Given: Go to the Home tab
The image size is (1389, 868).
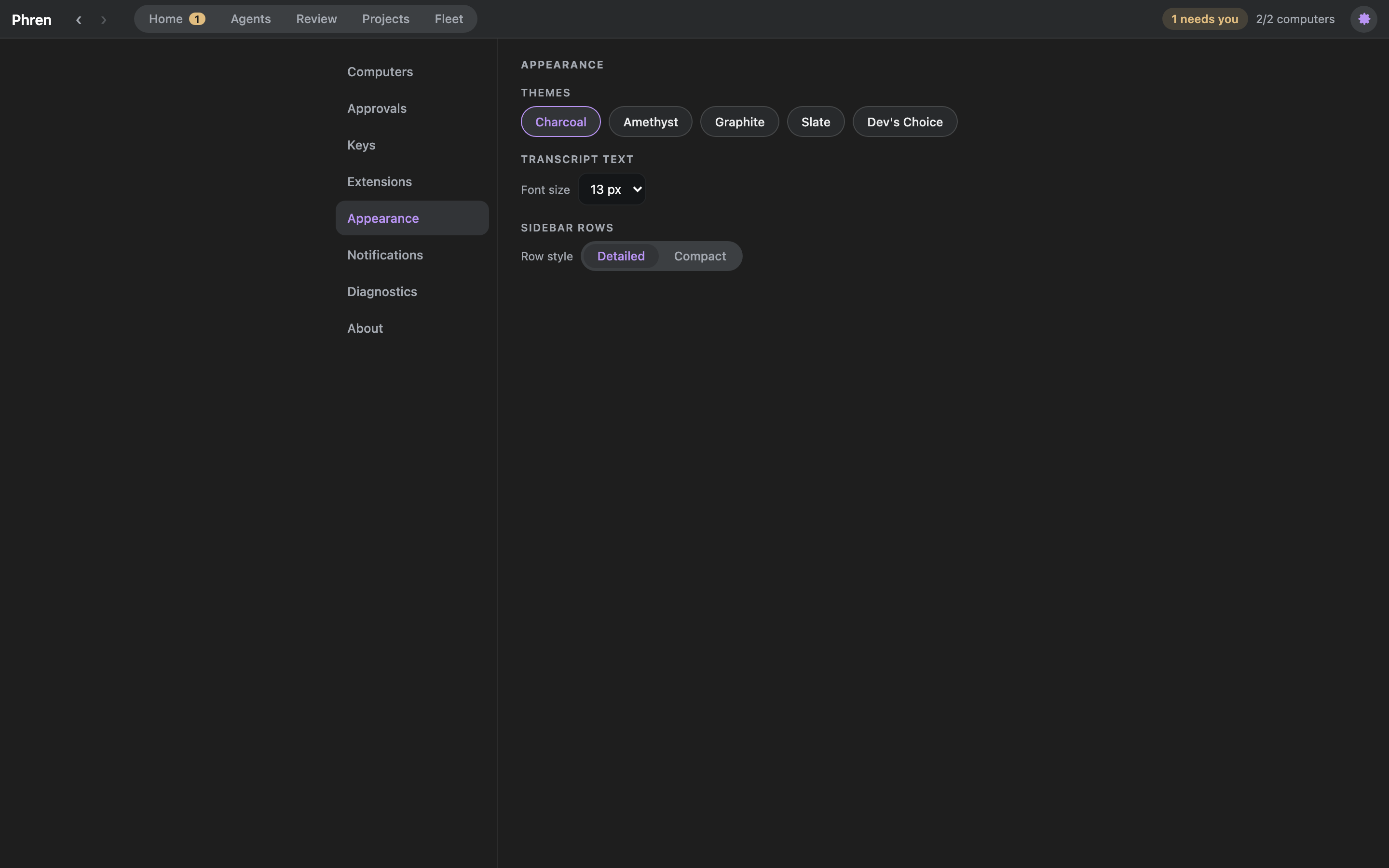Looking at the screenshot, I should click(176, 19).
